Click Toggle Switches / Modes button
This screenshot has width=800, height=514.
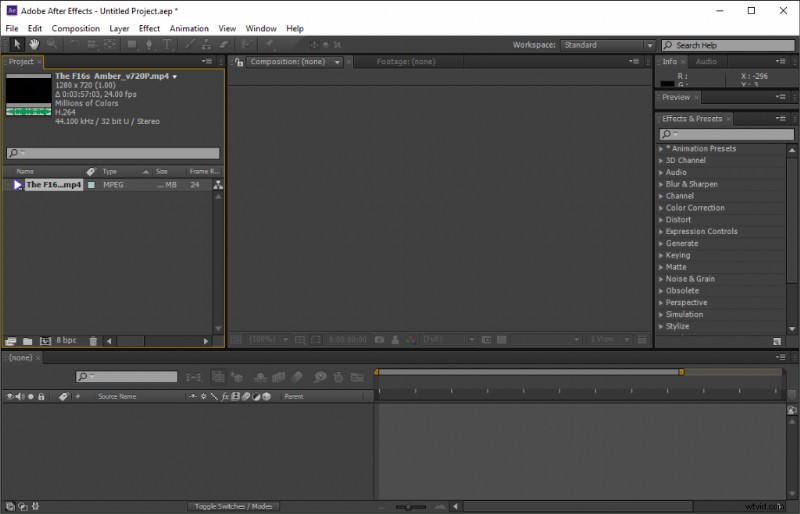(233, 506)
